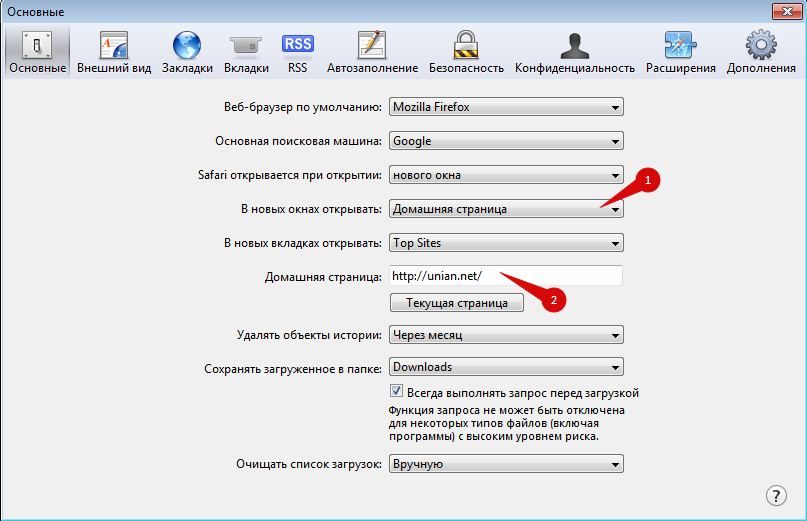Image resolution: width=807 pixels, height=521 pixels.
Task: Expand the Веб-браузер по умолчанию dropdown
Action: [506, 107]
